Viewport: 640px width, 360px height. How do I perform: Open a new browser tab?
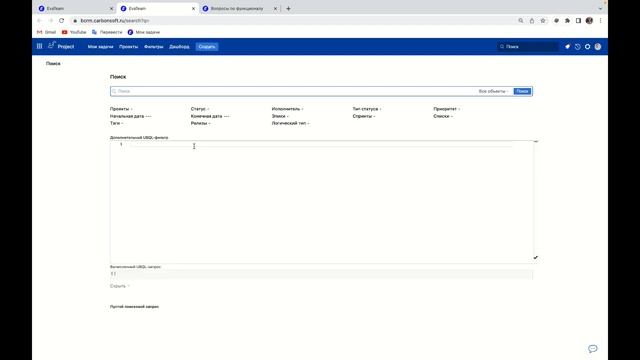288,9
